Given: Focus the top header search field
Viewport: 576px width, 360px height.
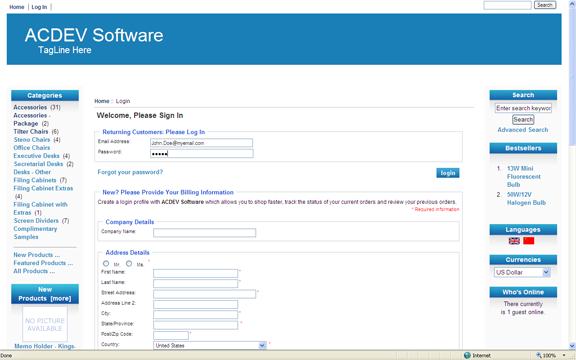Looking at the screenshot, I should [x=507, y=5].
